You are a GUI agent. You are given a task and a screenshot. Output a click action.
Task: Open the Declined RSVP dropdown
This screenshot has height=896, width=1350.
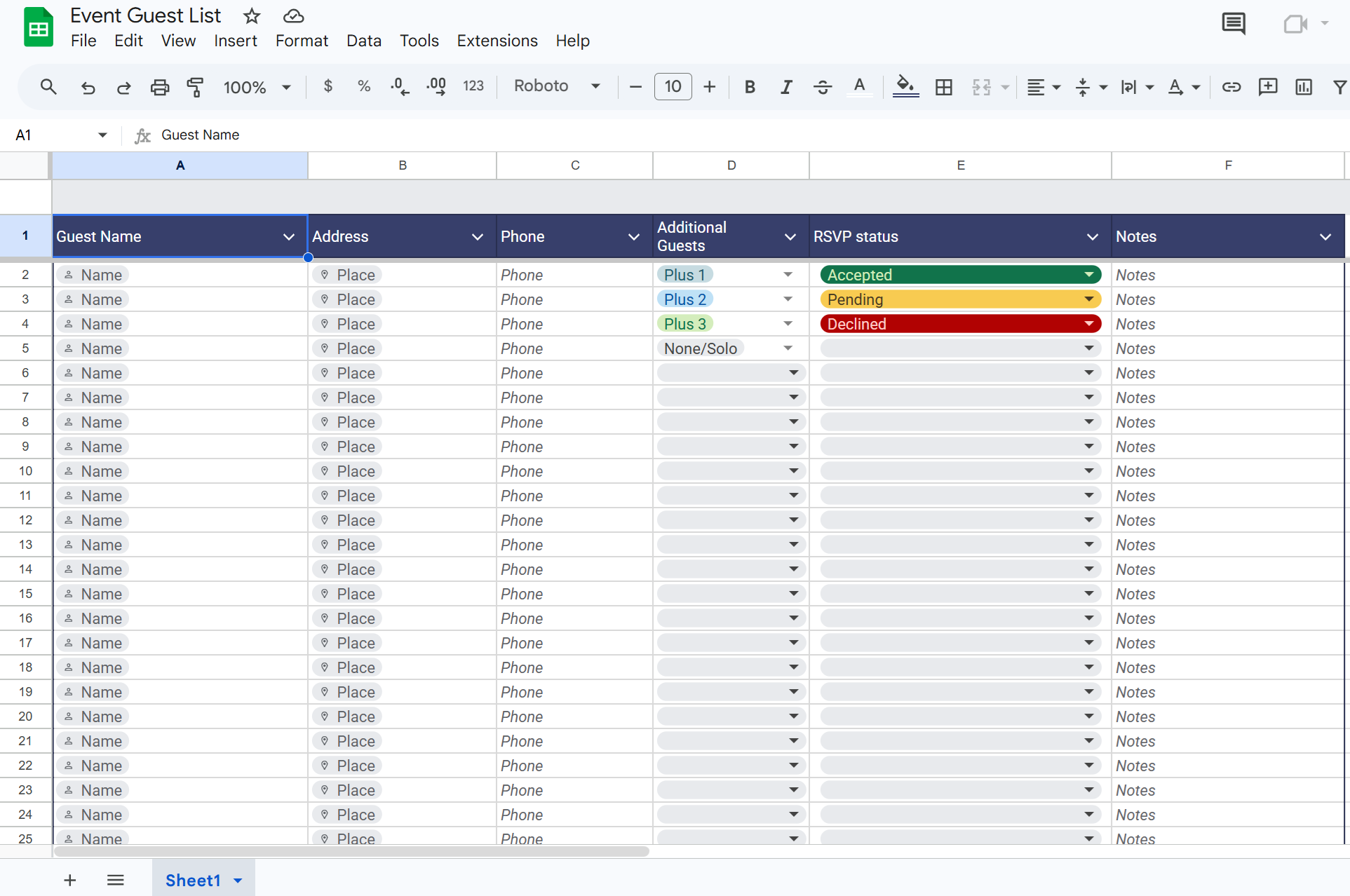[x=1089, y=324]
